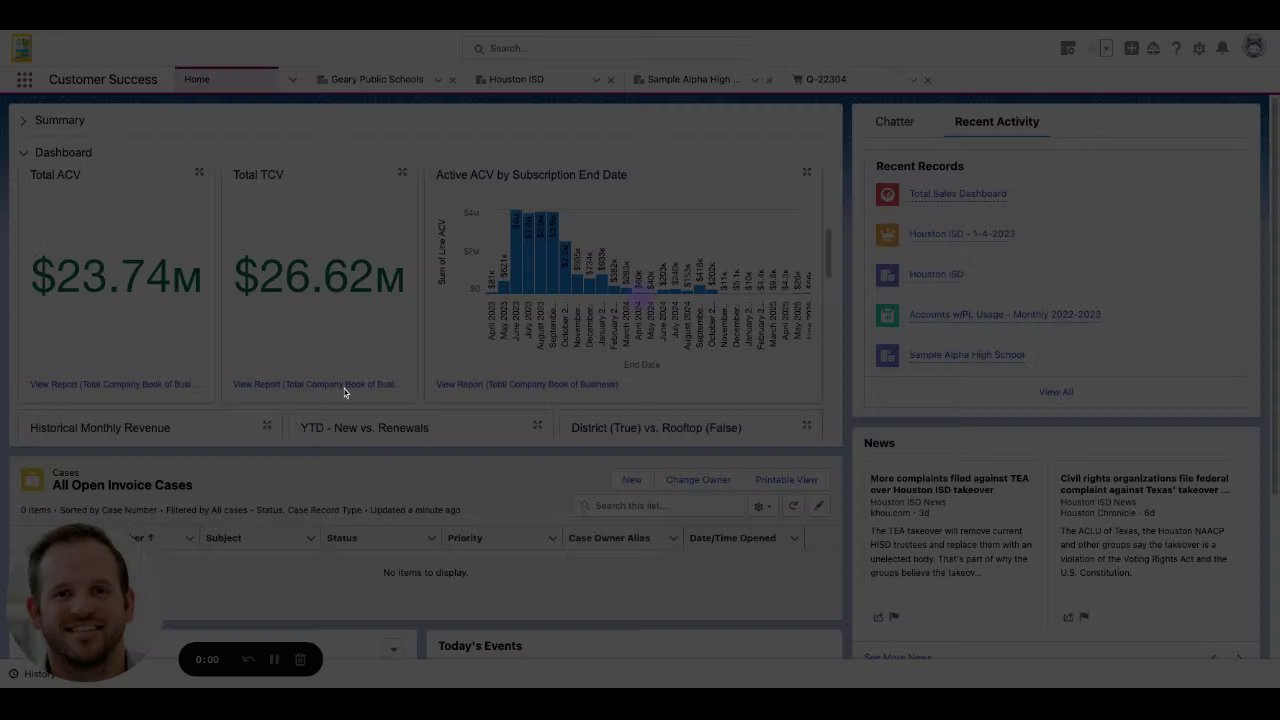The width and height of the screenshot is (1280, 720).
Task: Open the Sample Alpha High workspace tab
Action: pos(694,79)
